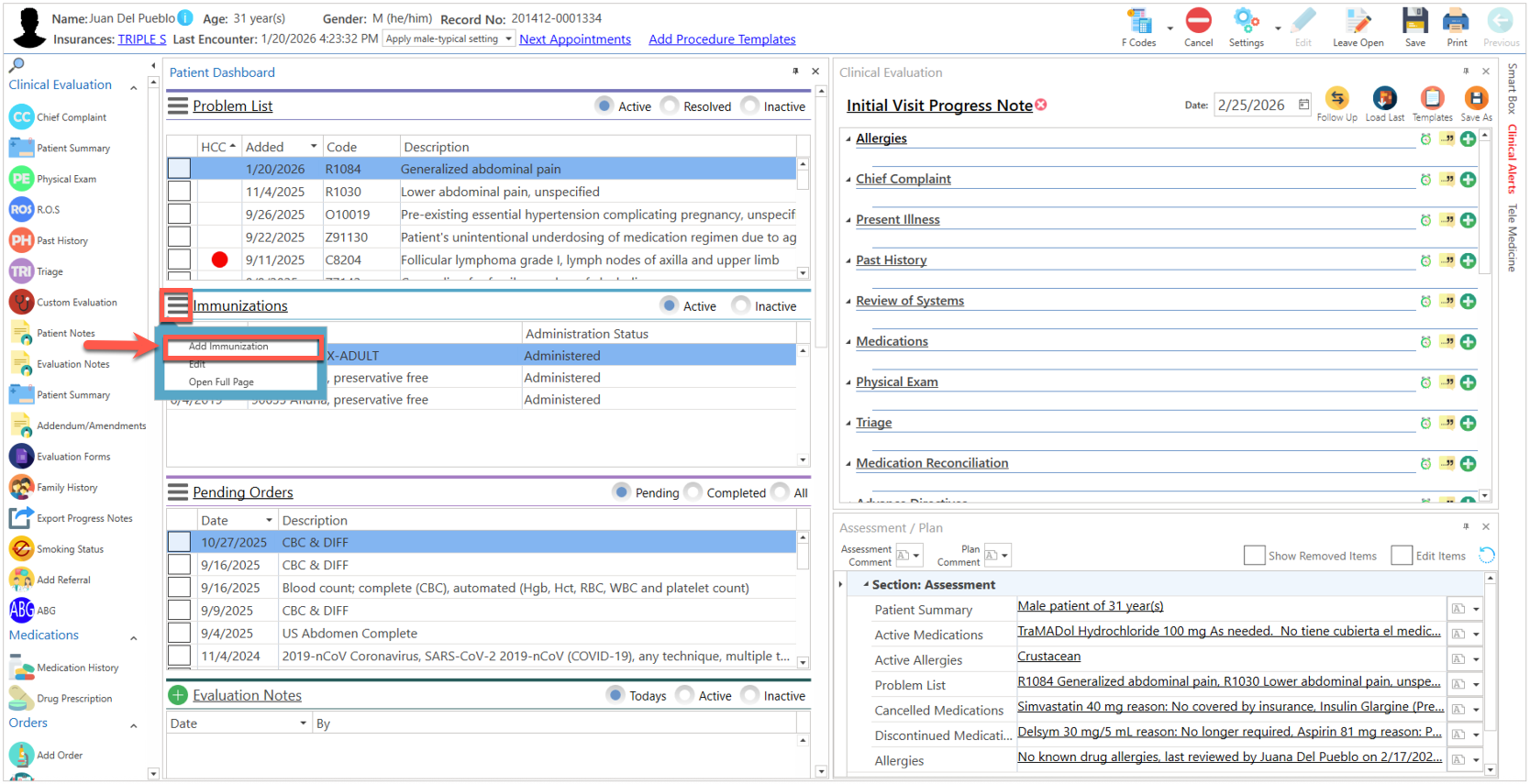Open Chief Complaint in sidebar

coord(58,117)
